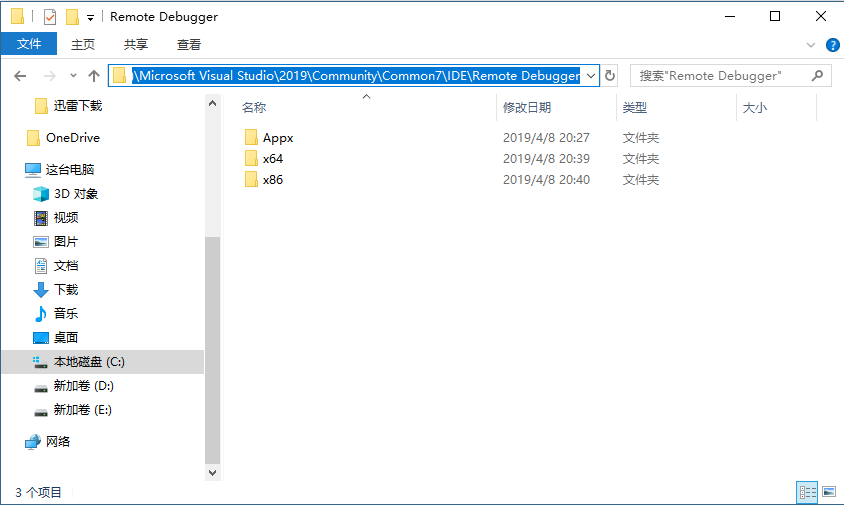The image size is (844, 505).
Task: Select 本地磁盘 (C:) in navigation pane
Action: pyautogui.click(x=89, y=362)
